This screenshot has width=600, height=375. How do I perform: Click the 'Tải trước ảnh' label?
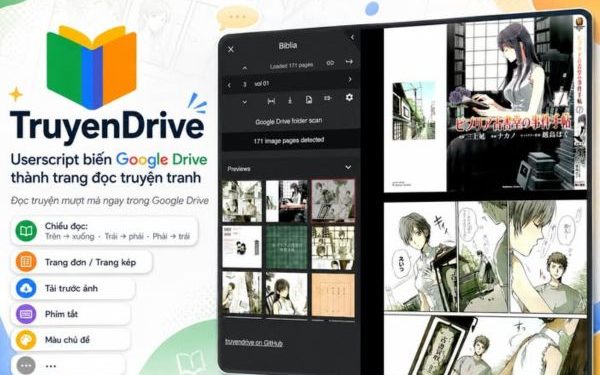coord(71,288)
